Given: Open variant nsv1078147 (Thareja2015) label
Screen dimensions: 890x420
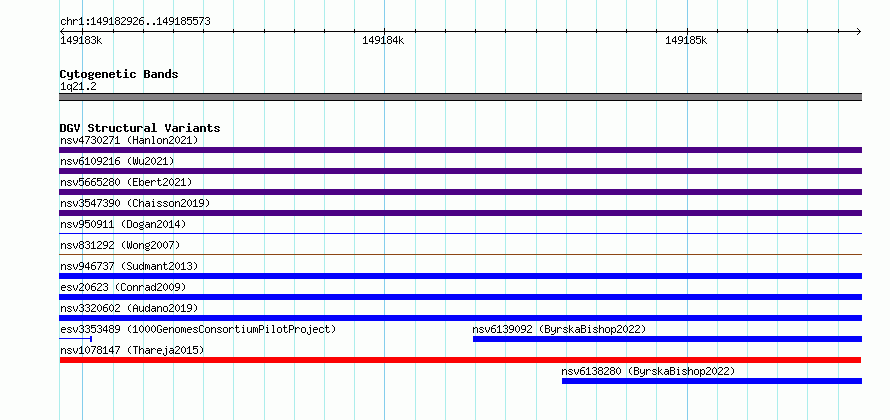Looking at the screenshot, I should (132, 350).
